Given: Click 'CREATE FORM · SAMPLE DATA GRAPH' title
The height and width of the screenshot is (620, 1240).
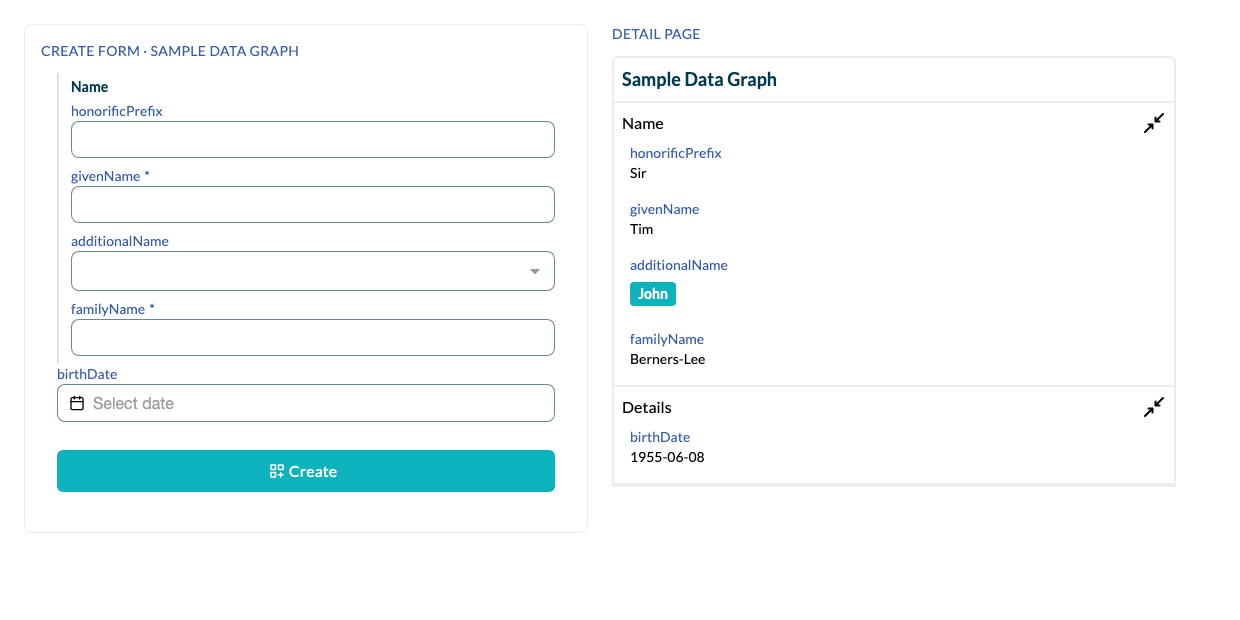Looking at the screenshot, I should point(170,51).
